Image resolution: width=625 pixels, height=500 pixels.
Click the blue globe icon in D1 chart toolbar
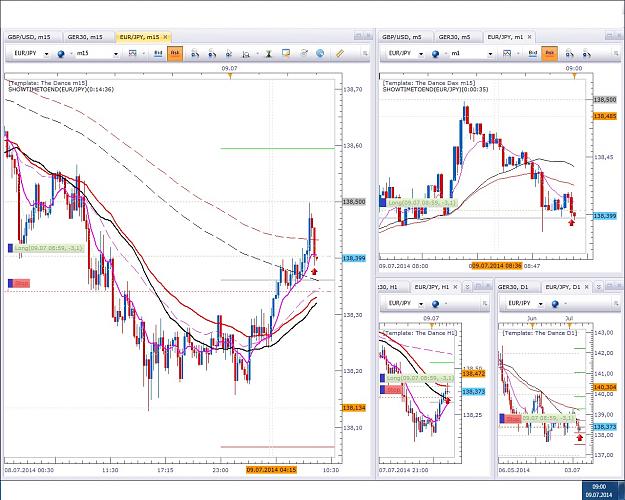(555, 304)
